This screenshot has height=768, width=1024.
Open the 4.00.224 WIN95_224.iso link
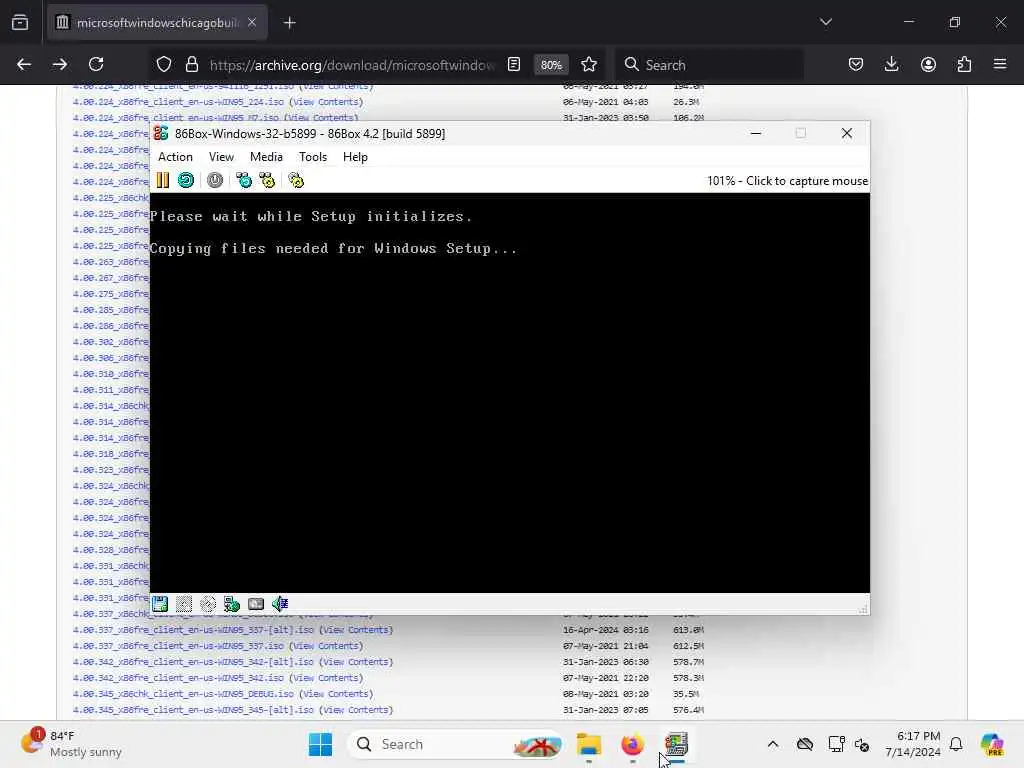coord(178,102)
